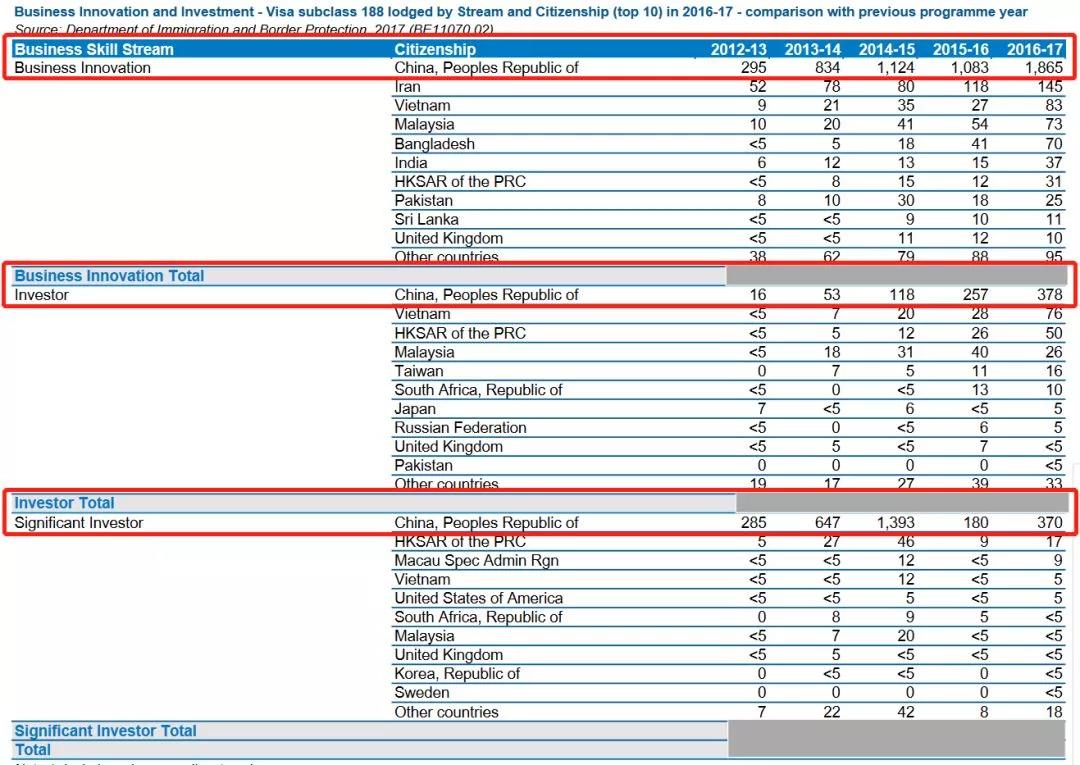Select the Vietnam label beside values 9, 21, 35
This screenshot has width=1080, height=765.
pos(422,105)
